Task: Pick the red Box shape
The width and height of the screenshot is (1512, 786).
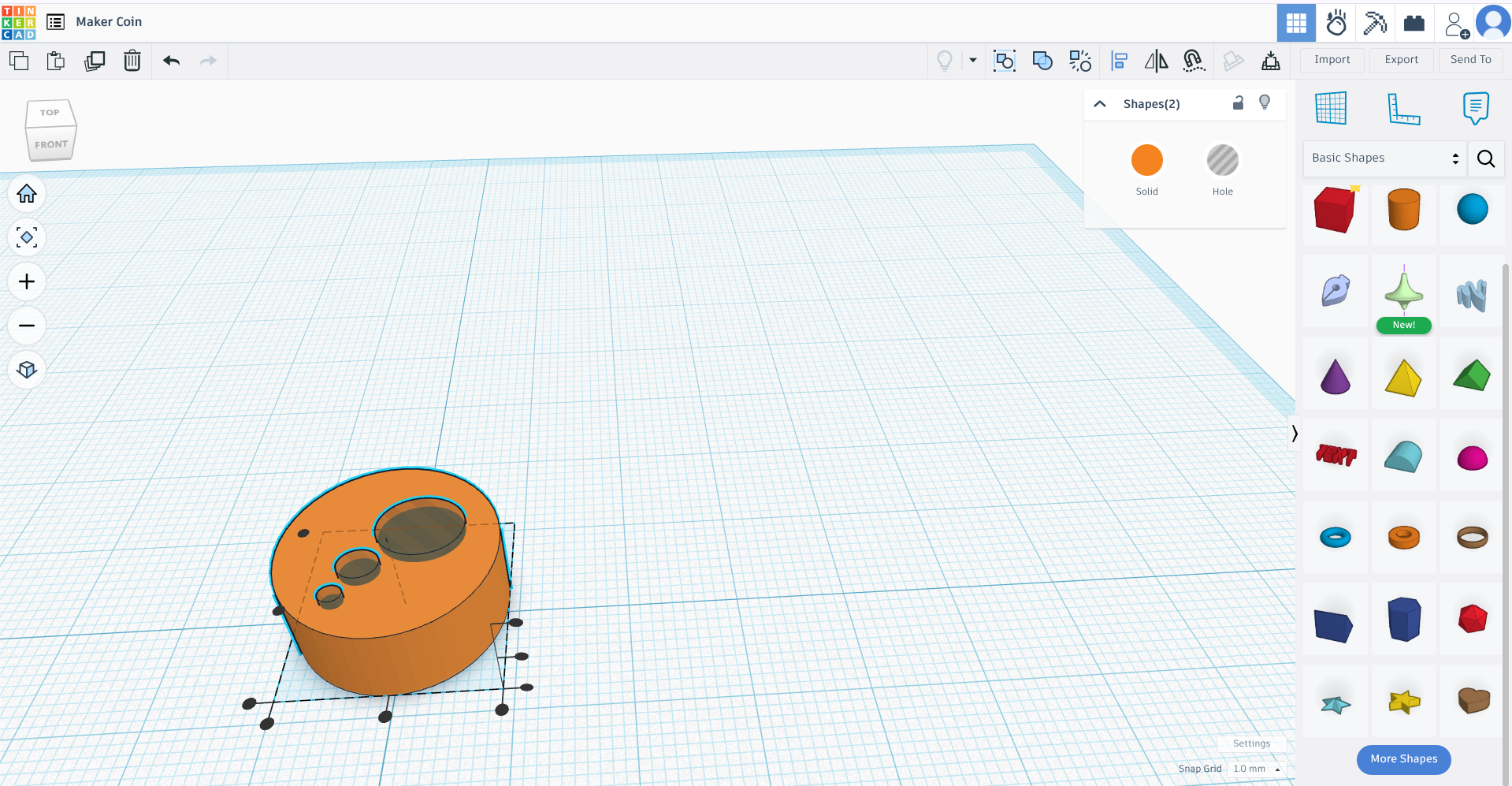Action: [x=1336, y=210]
